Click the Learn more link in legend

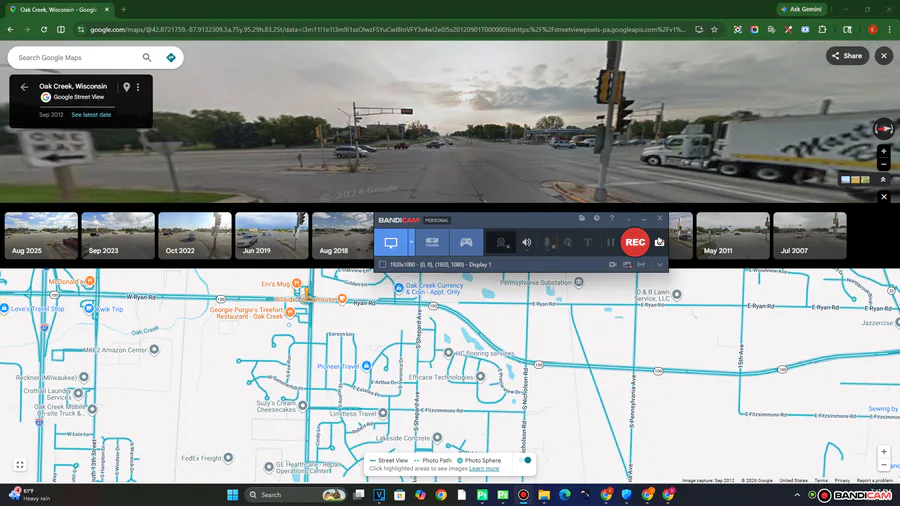(x=484, y=469)
